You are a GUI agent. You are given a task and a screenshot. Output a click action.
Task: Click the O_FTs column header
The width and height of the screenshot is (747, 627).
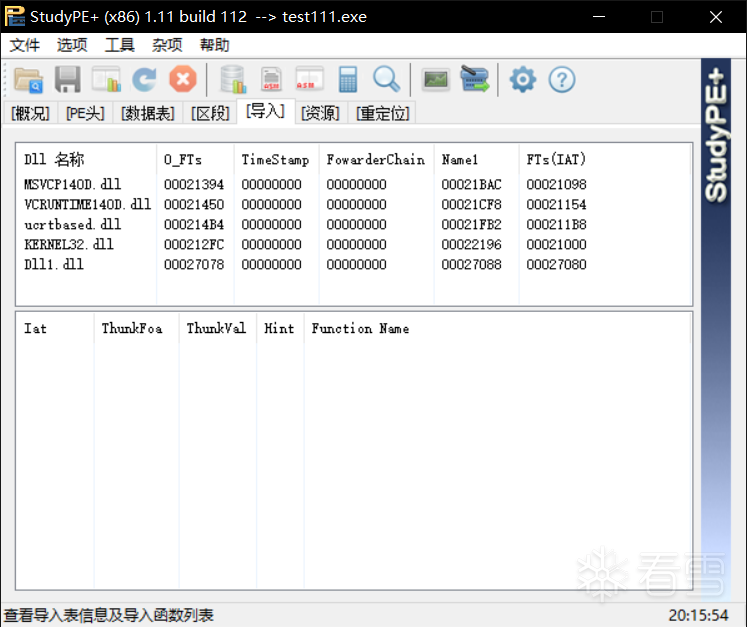coord(195,160)
